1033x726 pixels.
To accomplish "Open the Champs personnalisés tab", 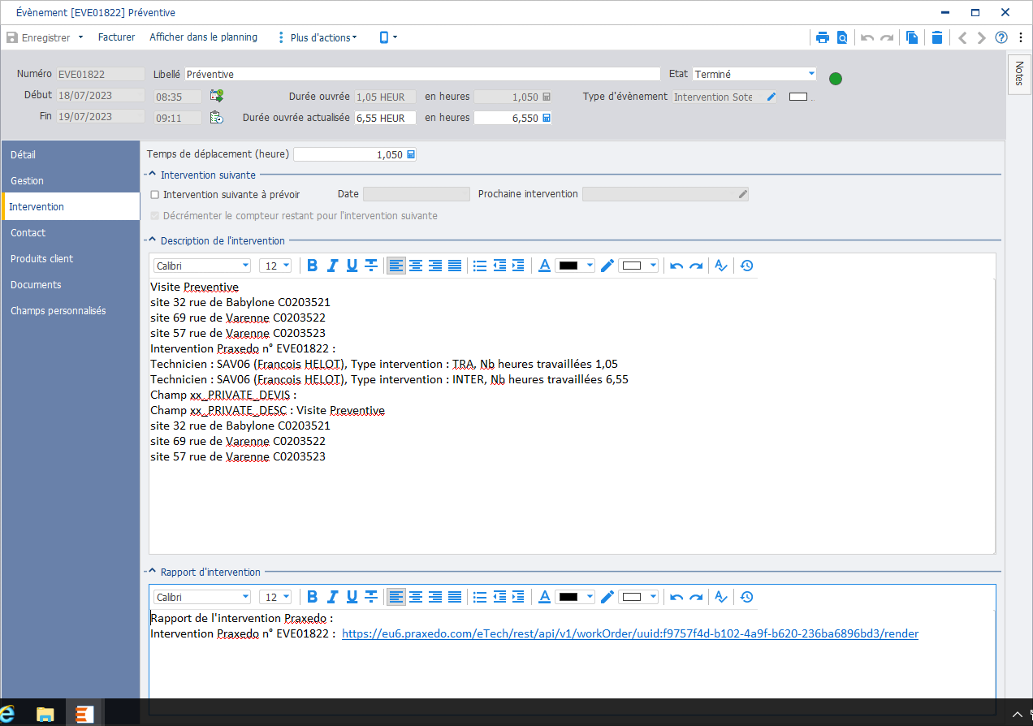I will pyautogui.click(x=71, y=311).
